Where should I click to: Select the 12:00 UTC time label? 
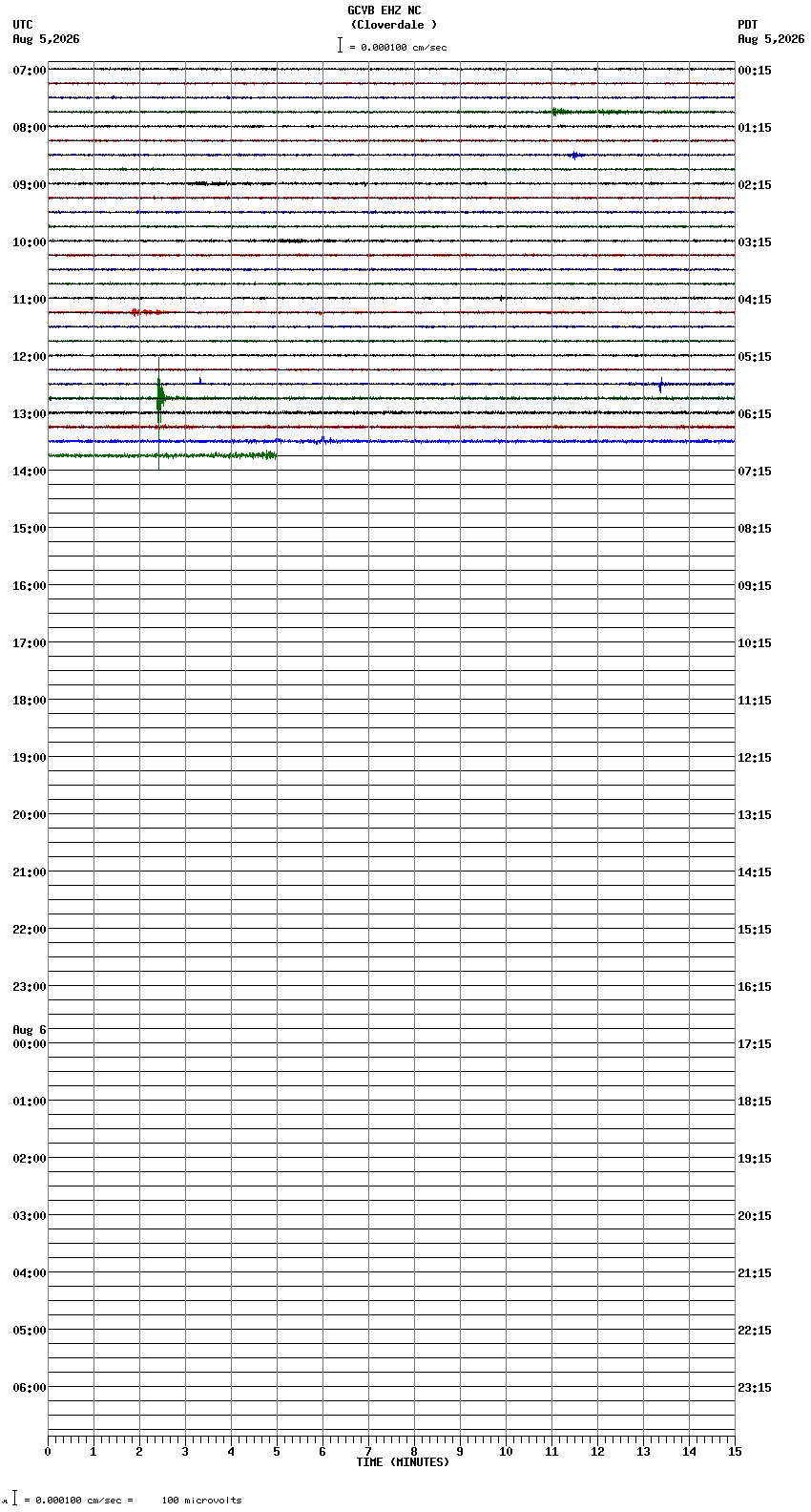click(x=30, y=357)
